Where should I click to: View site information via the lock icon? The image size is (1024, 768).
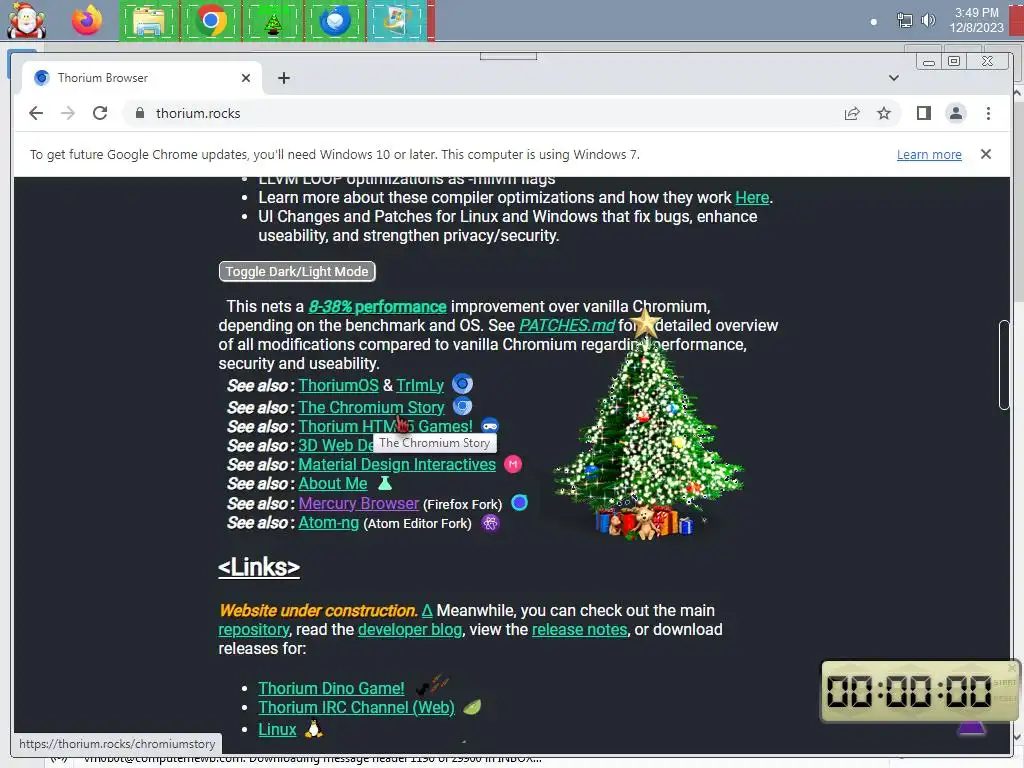139,113
